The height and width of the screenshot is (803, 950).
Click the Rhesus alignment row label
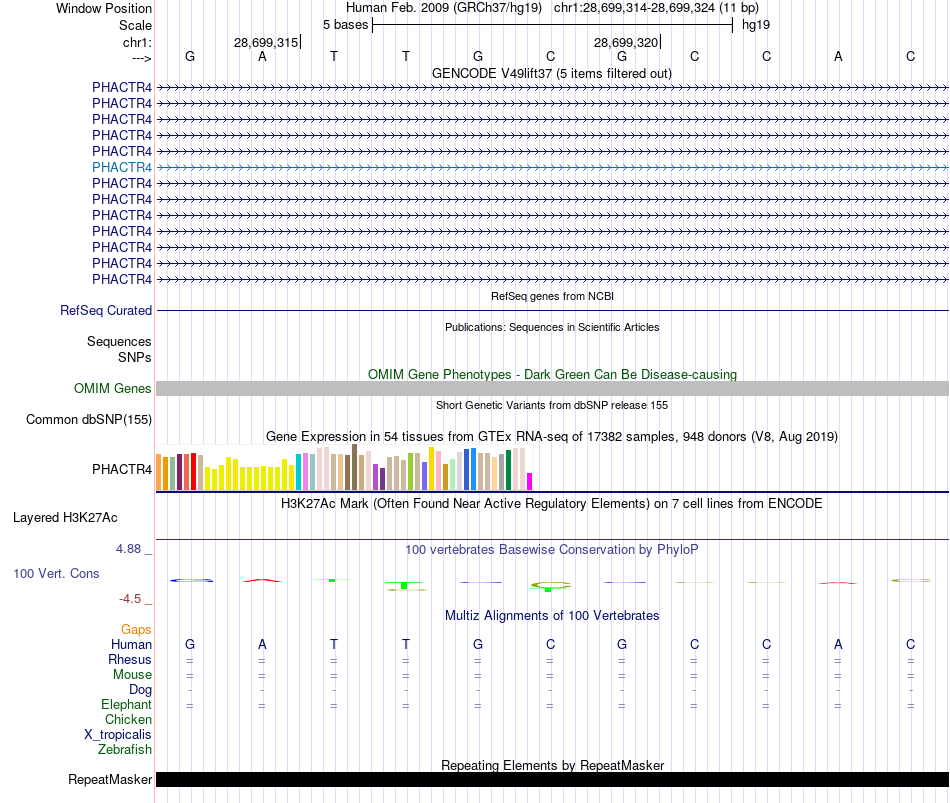[x=130, y=659]
